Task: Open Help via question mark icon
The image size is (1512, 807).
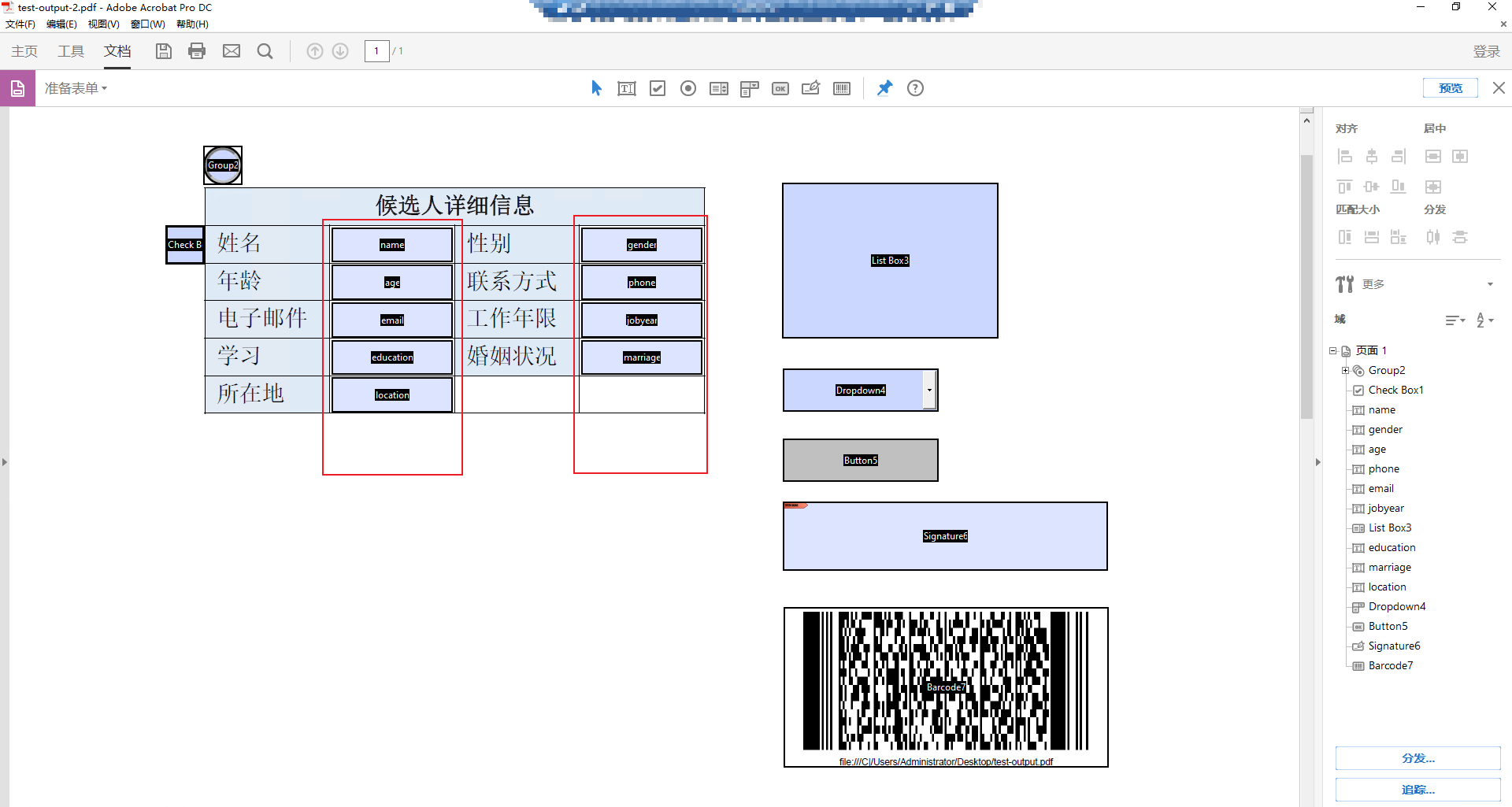Action: [x=914, y=88]
